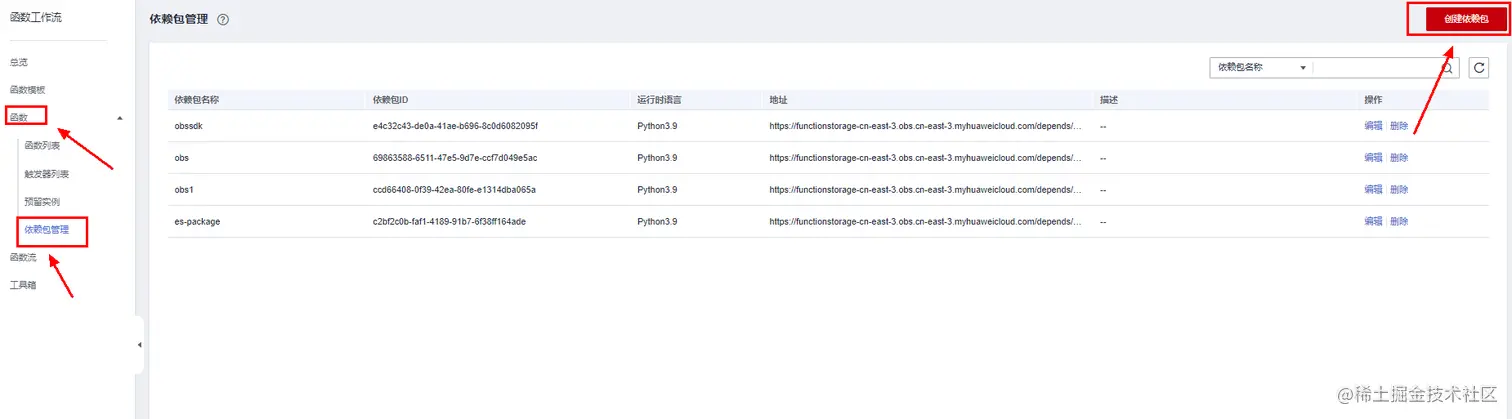Click the 地址 column header
Screen dimensions: 1512x419
coord(778,100)
